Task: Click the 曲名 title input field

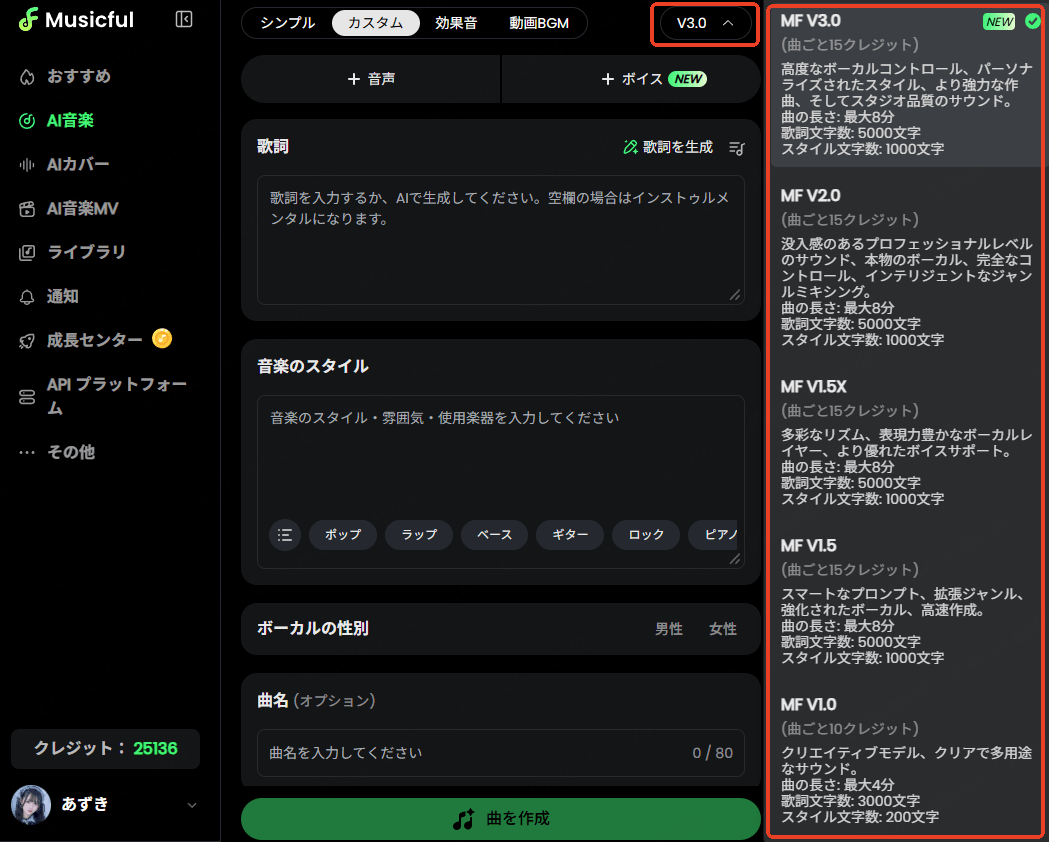Action: [x=501, y=753]
